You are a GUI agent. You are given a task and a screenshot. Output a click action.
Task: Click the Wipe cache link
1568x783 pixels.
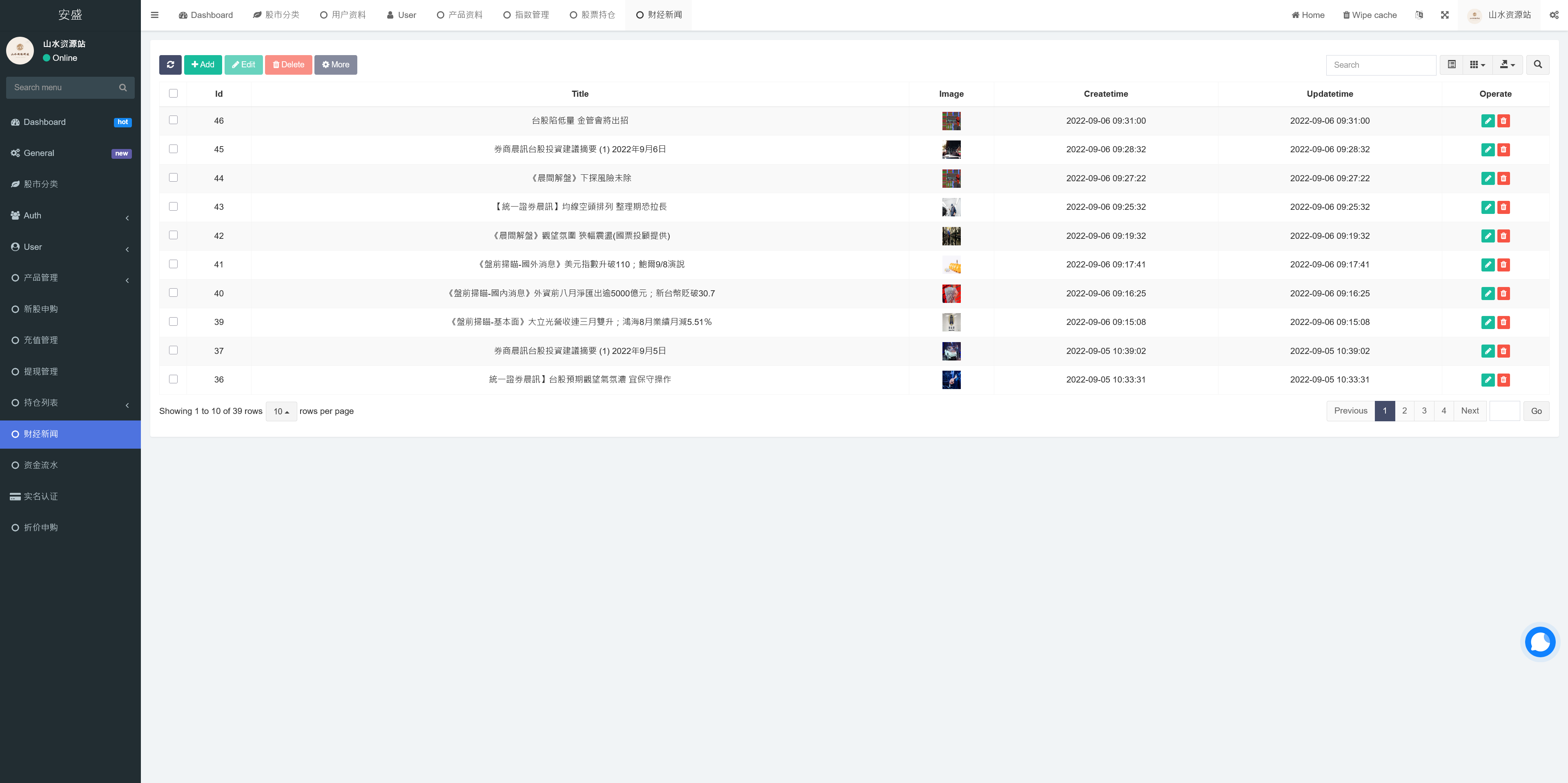(1369, 15)
